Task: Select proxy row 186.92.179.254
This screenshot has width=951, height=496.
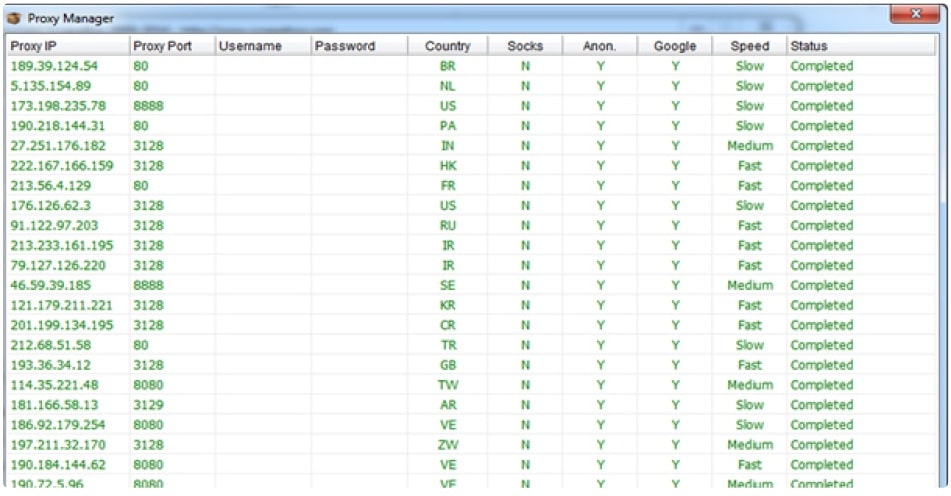Action: (472, 425)
